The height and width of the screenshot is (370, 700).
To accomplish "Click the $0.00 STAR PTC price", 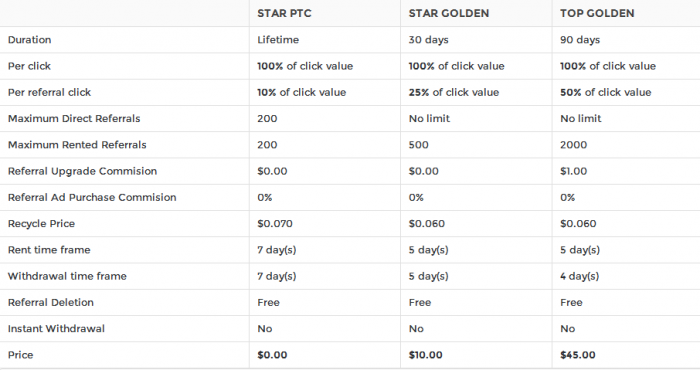I will (x=272, y=355).
